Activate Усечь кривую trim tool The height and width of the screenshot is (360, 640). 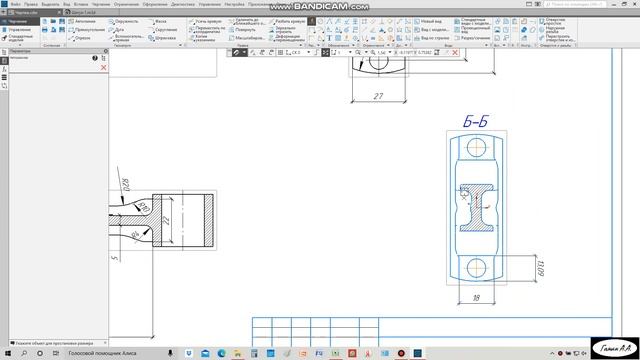coord(205,21)
